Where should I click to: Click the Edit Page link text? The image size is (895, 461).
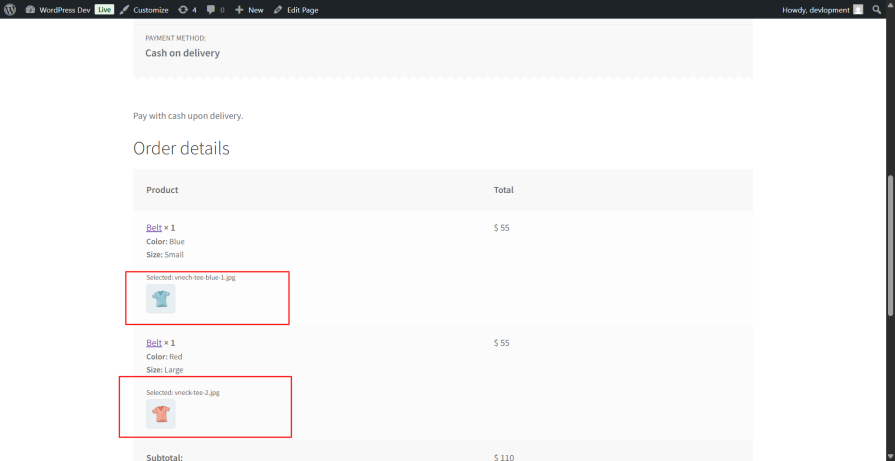click(303, 10)
